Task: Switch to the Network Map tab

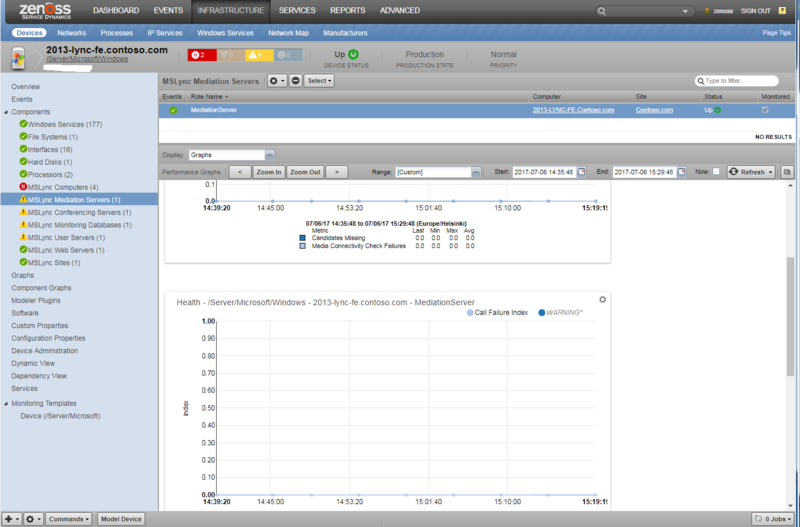Action: click(x=288, y=33)
